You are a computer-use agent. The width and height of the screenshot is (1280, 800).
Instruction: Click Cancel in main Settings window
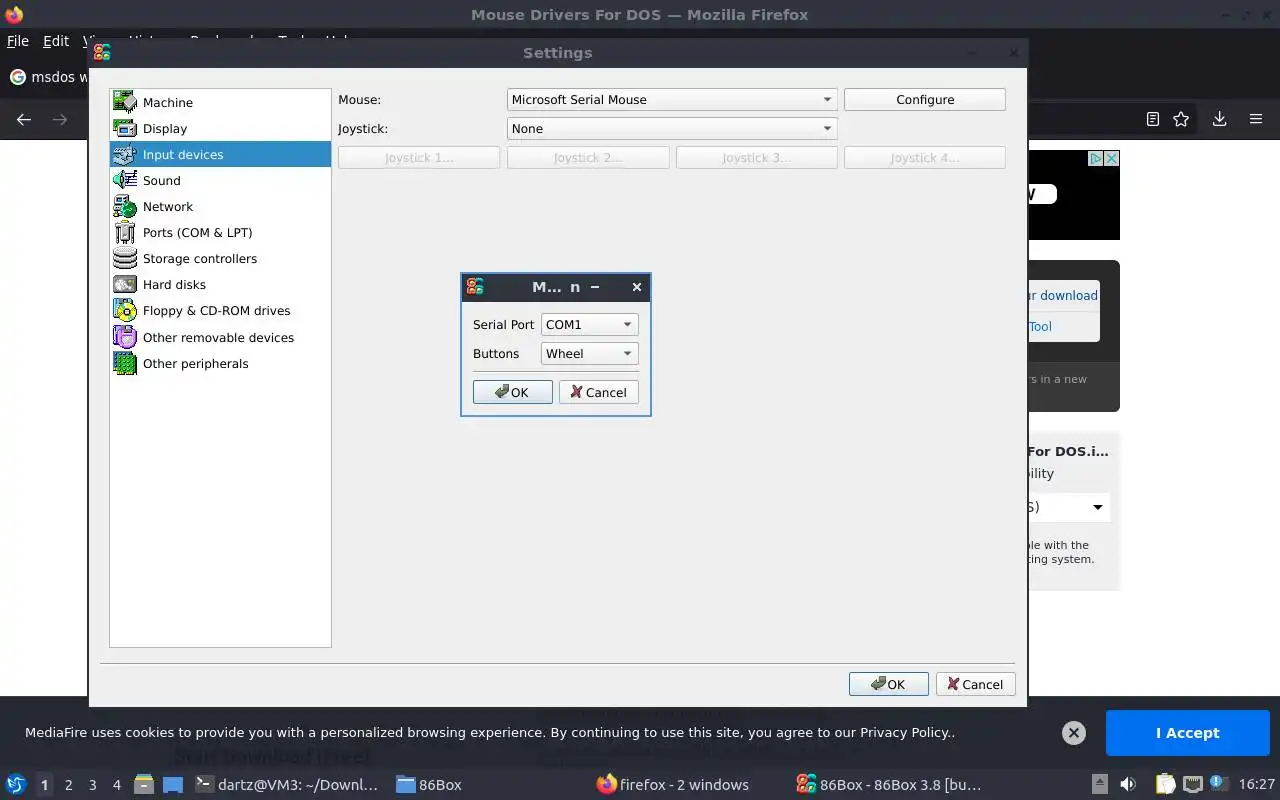[976, 684]
